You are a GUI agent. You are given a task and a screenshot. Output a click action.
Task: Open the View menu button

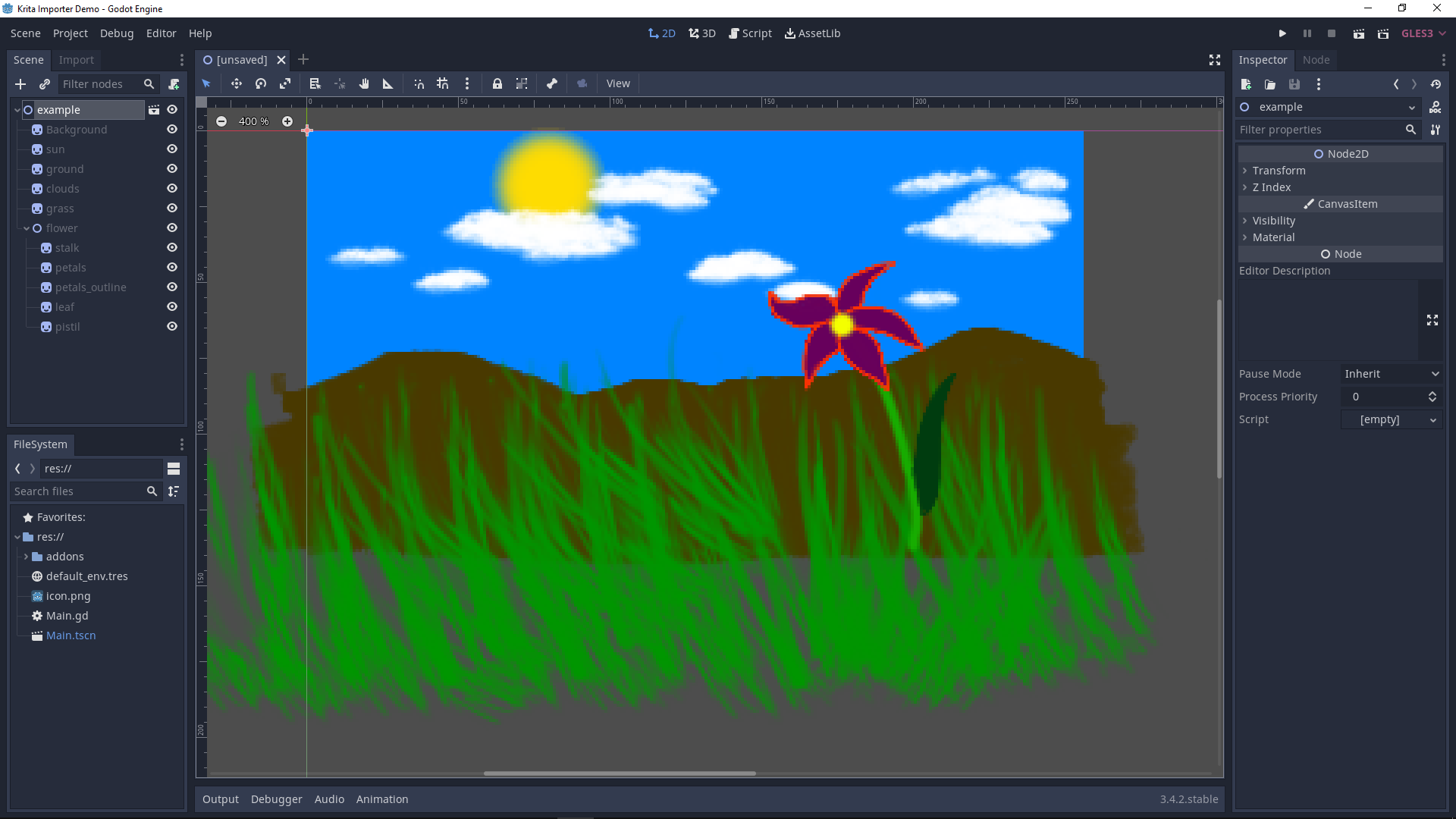(617, 83)
